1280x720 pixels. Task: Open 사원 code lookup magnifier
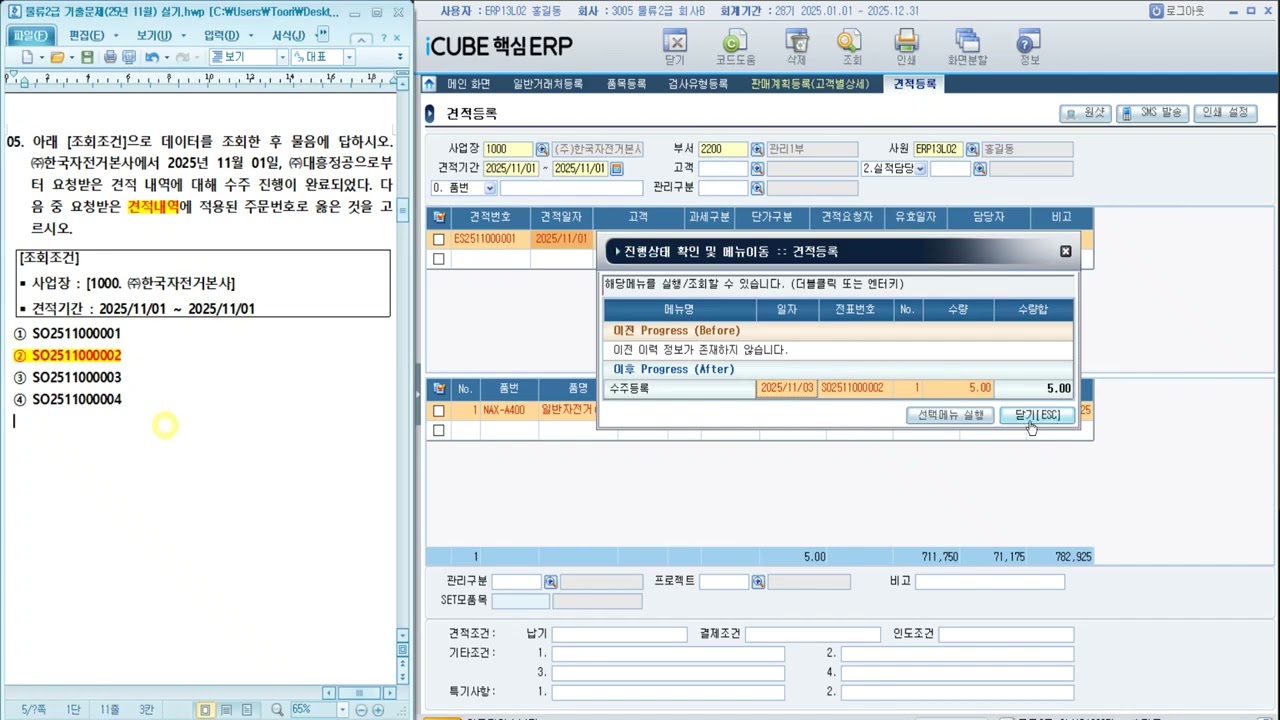point(972,150)
